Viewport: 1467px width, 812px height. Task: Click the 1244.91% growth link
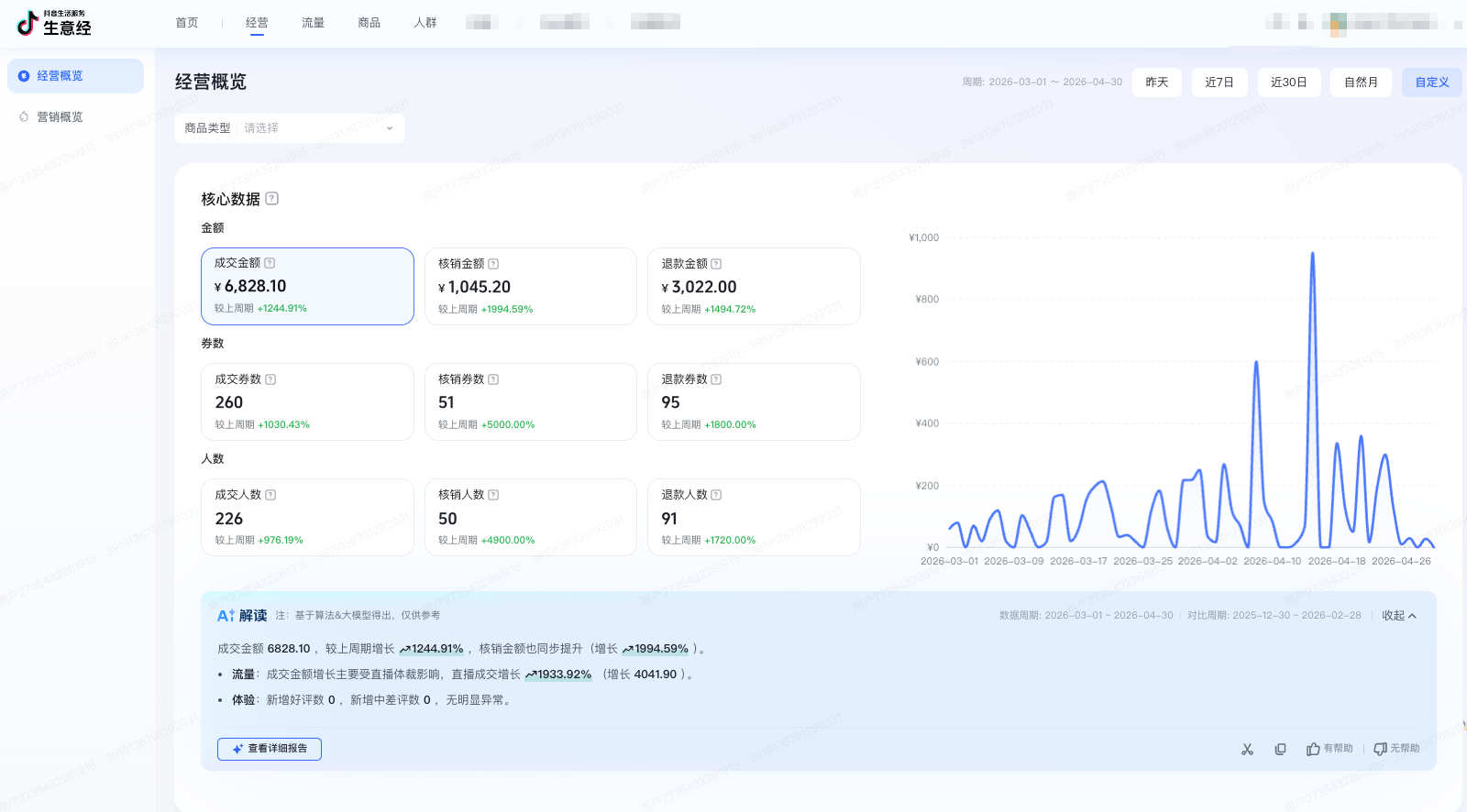(x=431, y=649)
